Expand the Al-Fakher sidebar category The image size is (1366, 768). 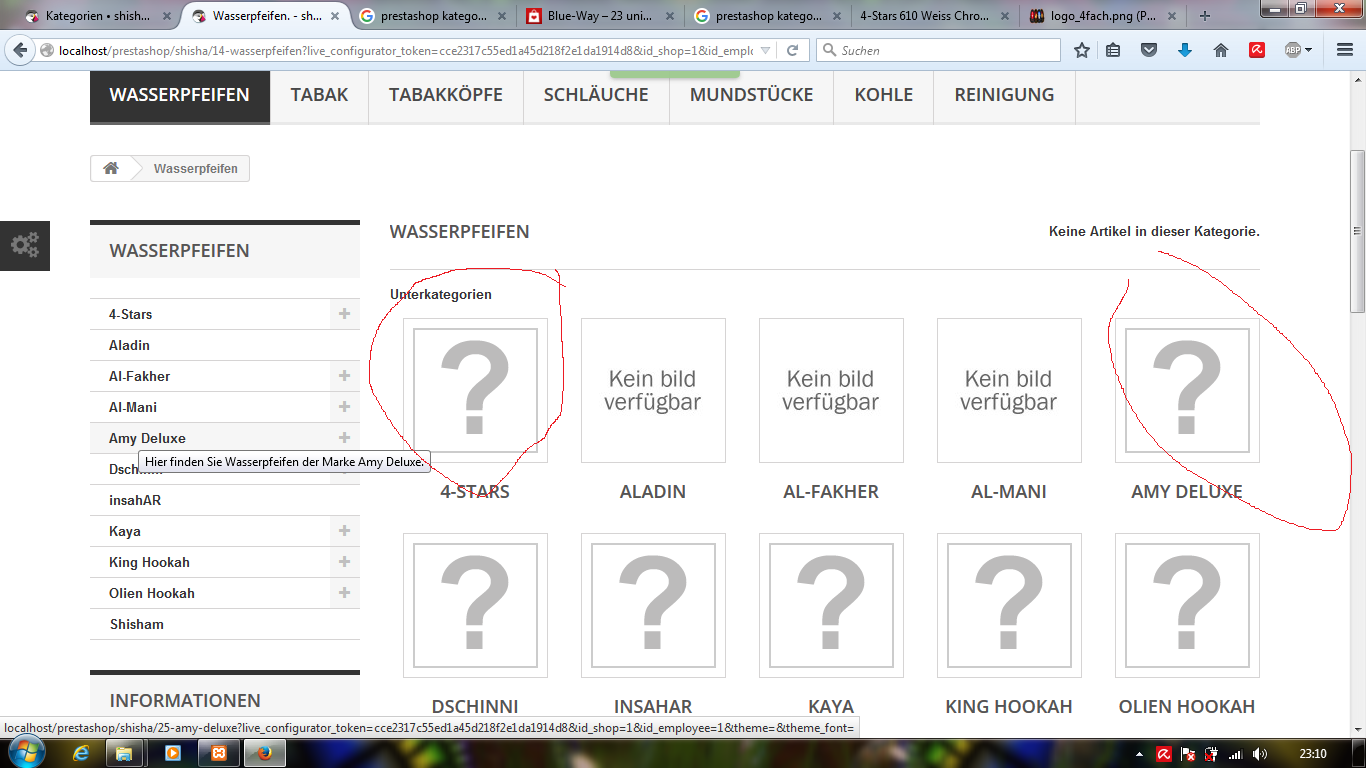(344, 376)
